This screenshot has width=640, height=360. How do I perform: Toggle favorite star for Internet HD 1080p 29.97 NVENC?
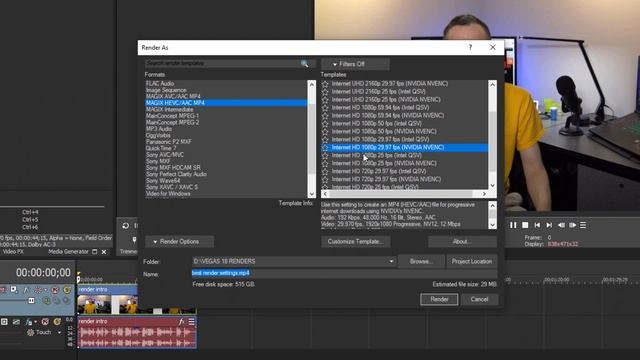click(x=325, y=147)
